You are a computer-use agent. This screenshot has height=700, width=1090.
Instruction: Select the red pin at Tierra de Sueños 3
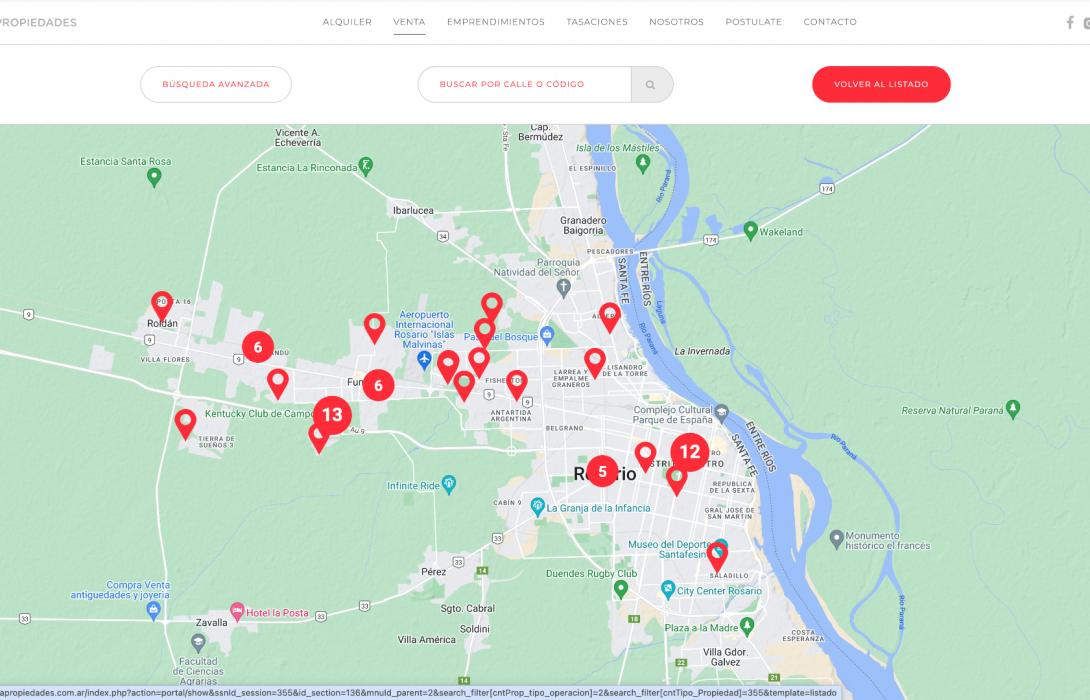click(x=185, y=424)
